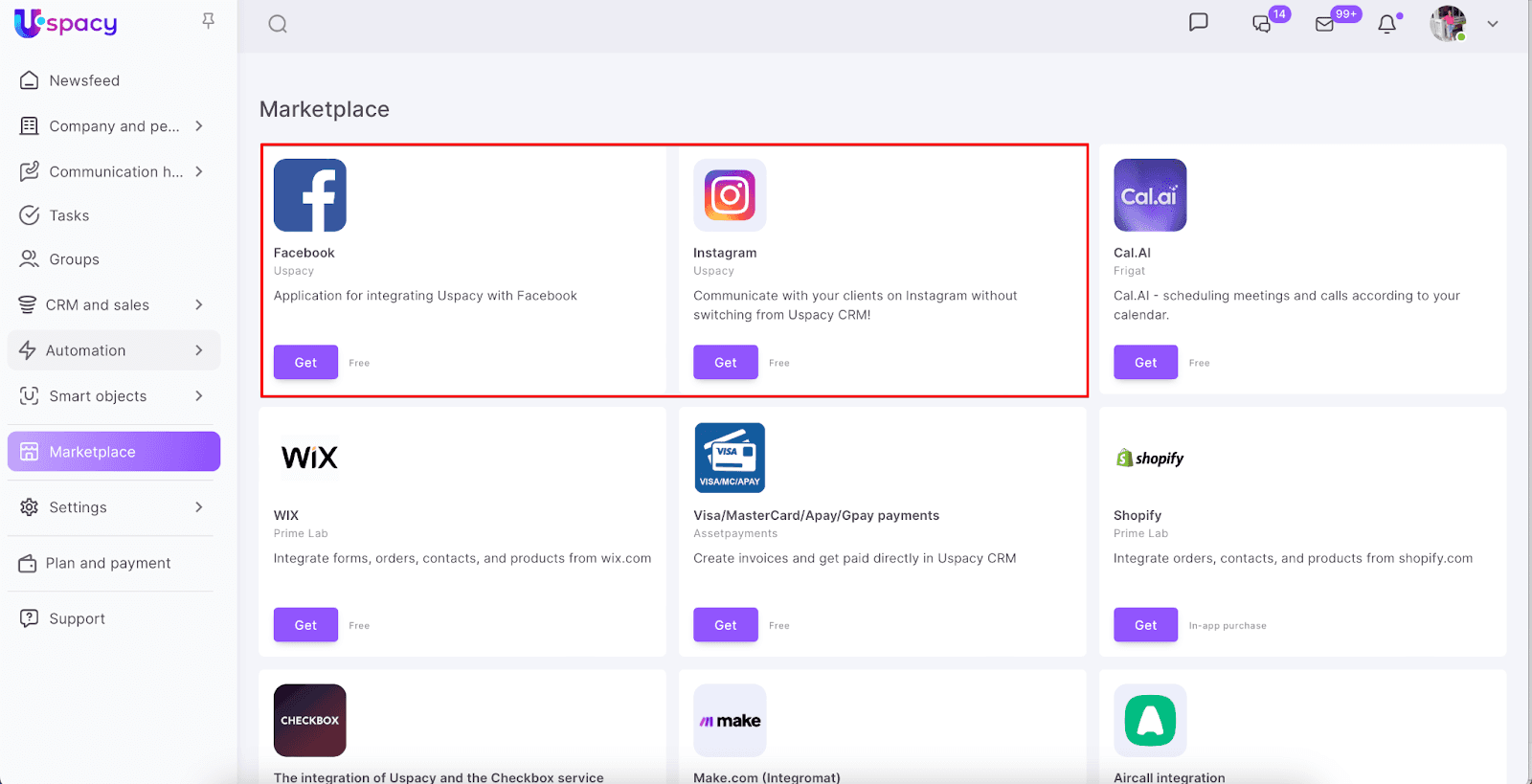Expand Automation submenu arrow
This screenshot has width=1532, height=784.
[x=199, y=350]
